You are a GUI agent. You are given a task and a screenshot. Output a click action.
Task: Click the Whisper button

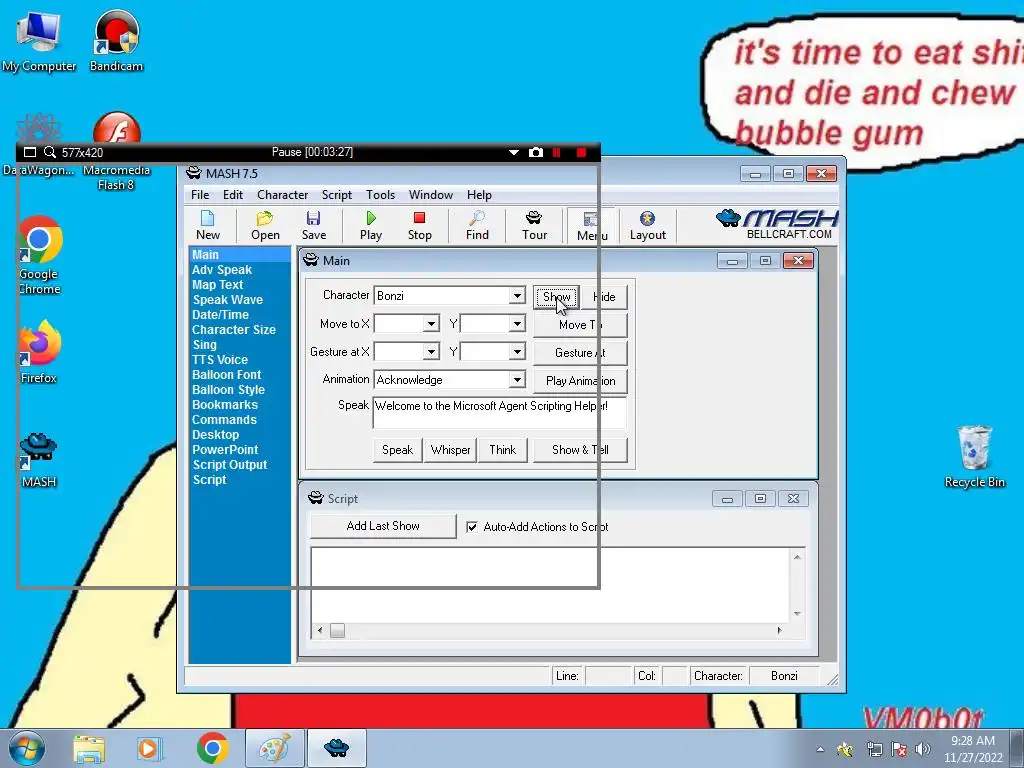point(450,450)
